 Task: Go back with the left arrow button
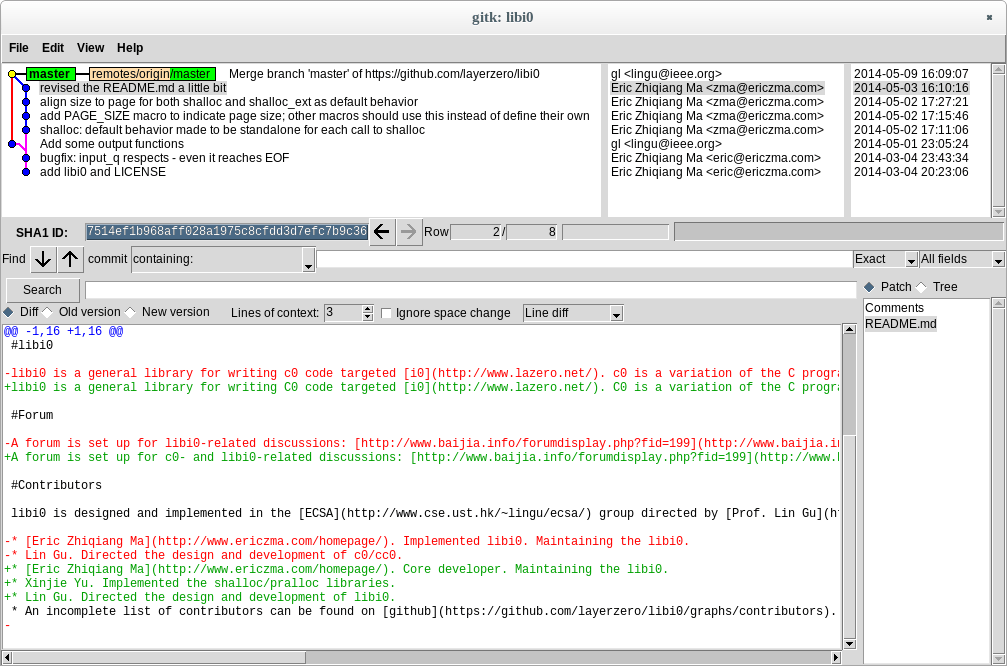[382, 232]
